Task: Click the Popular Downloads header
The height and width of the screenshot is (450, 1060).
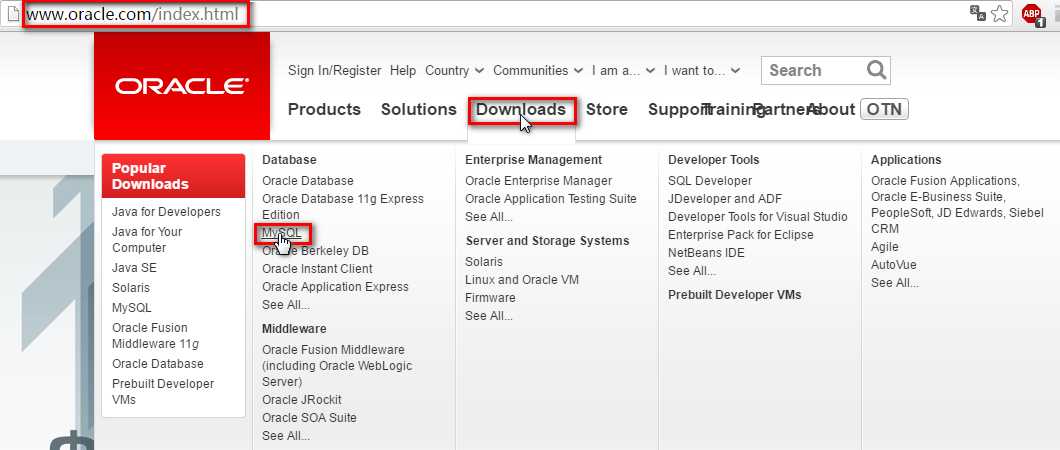Action: pyautogui.click(x=173, y=176)
